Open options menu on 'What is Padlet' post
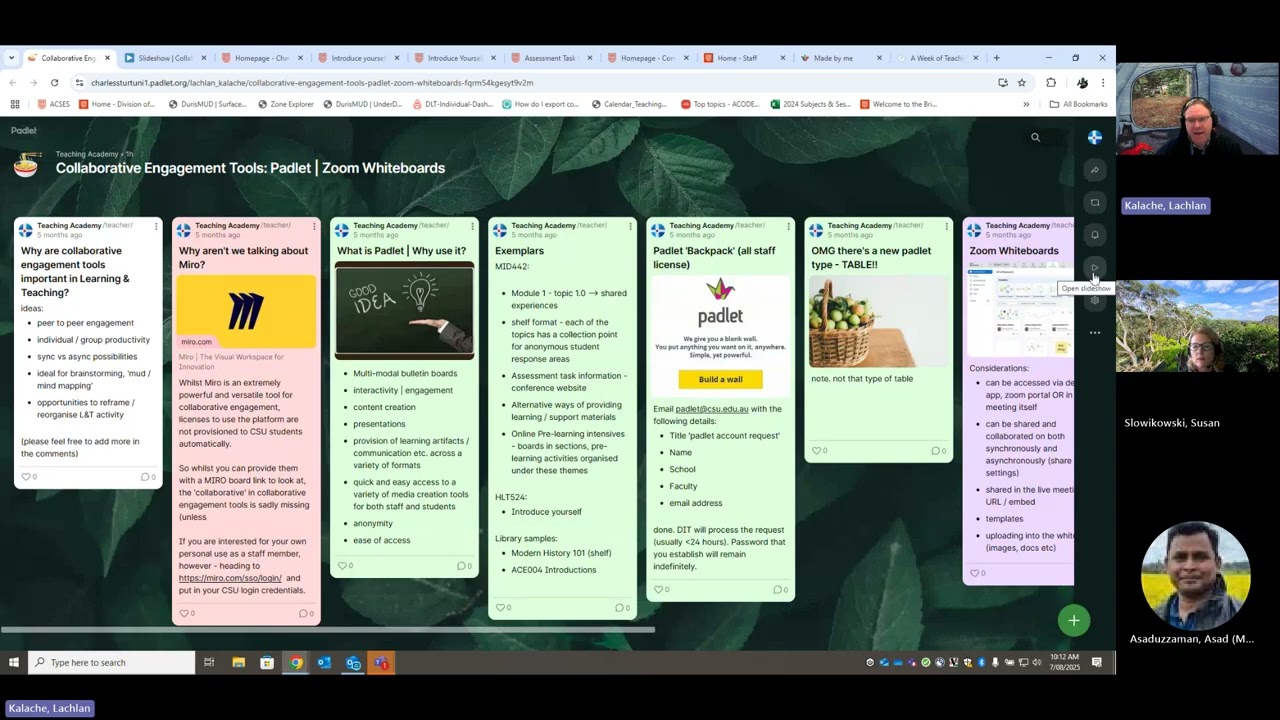The width and height of the screenshot is (1280, 720). (472, 227)
